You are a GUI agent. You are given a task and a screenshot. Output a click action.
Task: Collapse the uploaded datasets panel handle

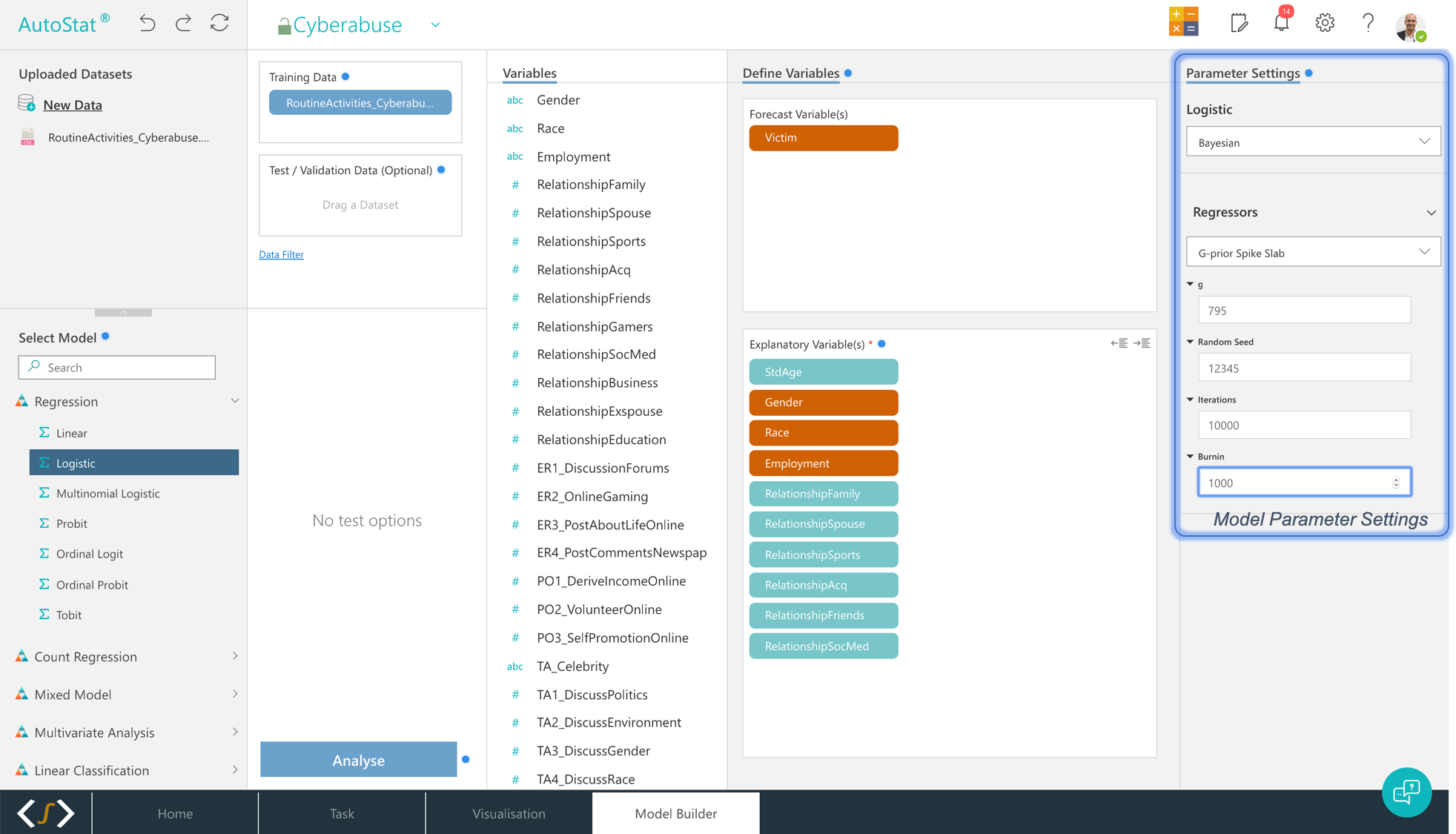point(123,312)
